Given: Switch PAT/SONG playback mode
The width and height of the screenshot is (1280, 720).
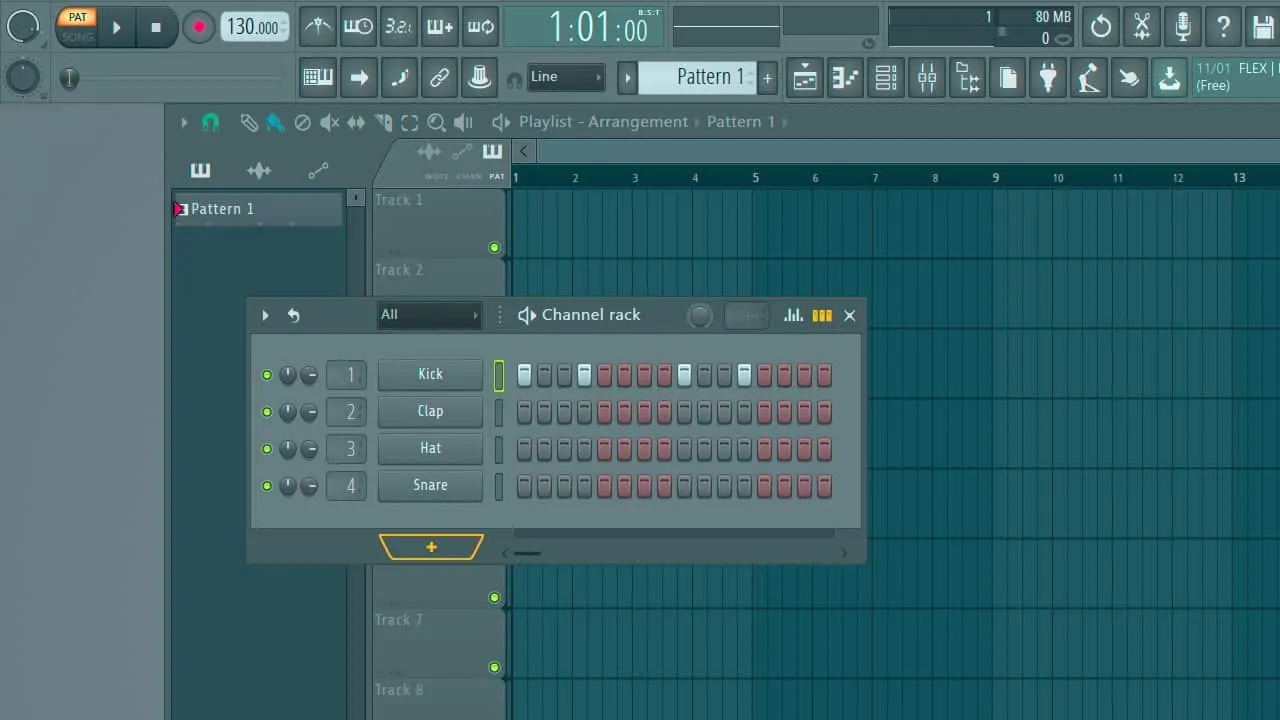Looking at the screenshot, I should [x=77, y=26].
